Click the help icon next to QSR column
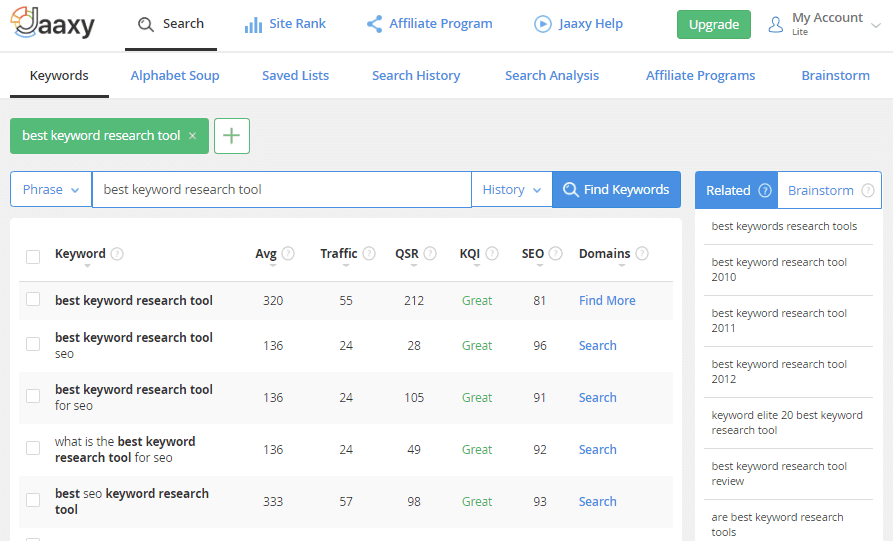The width and height of the screenshot is (893, 541). [430, 253]
